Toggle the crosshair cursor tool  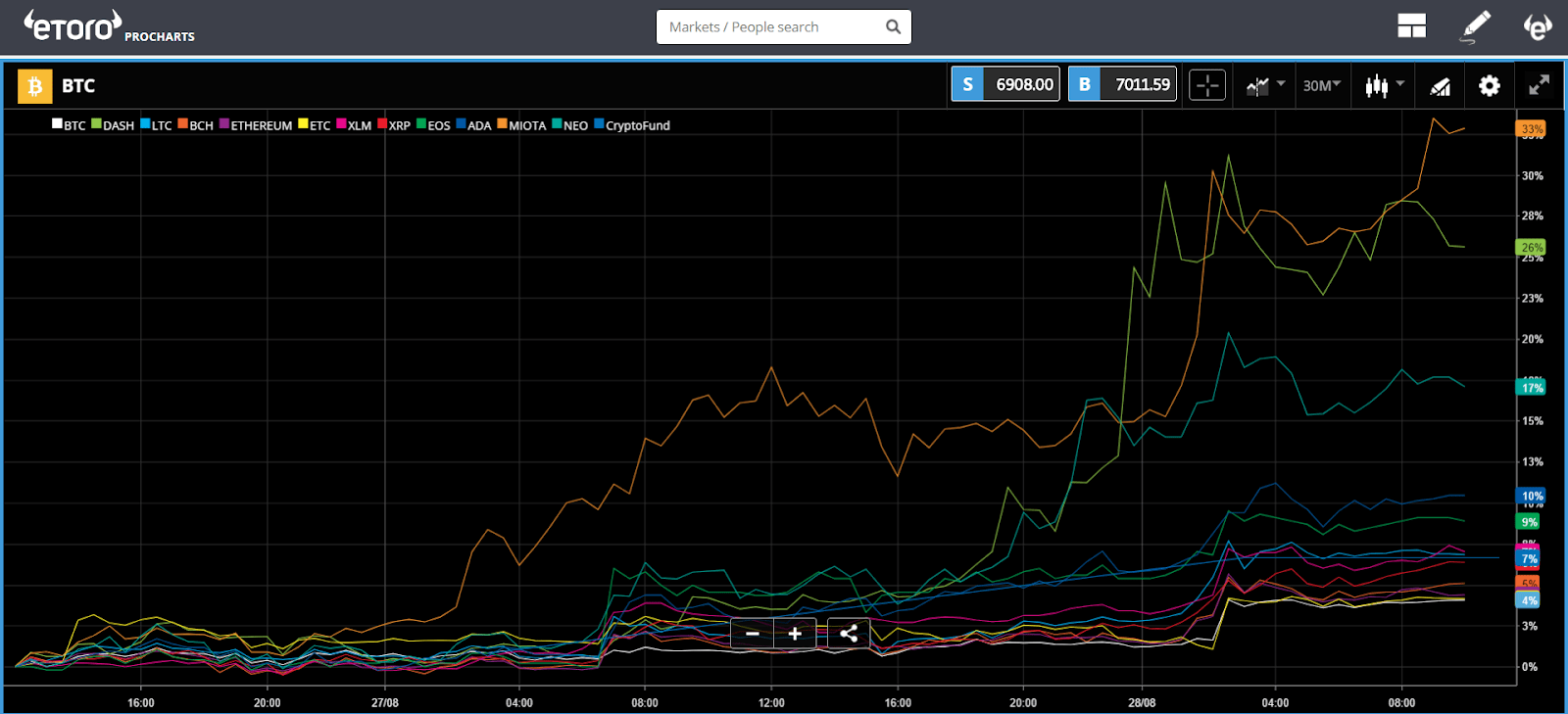1207,85
